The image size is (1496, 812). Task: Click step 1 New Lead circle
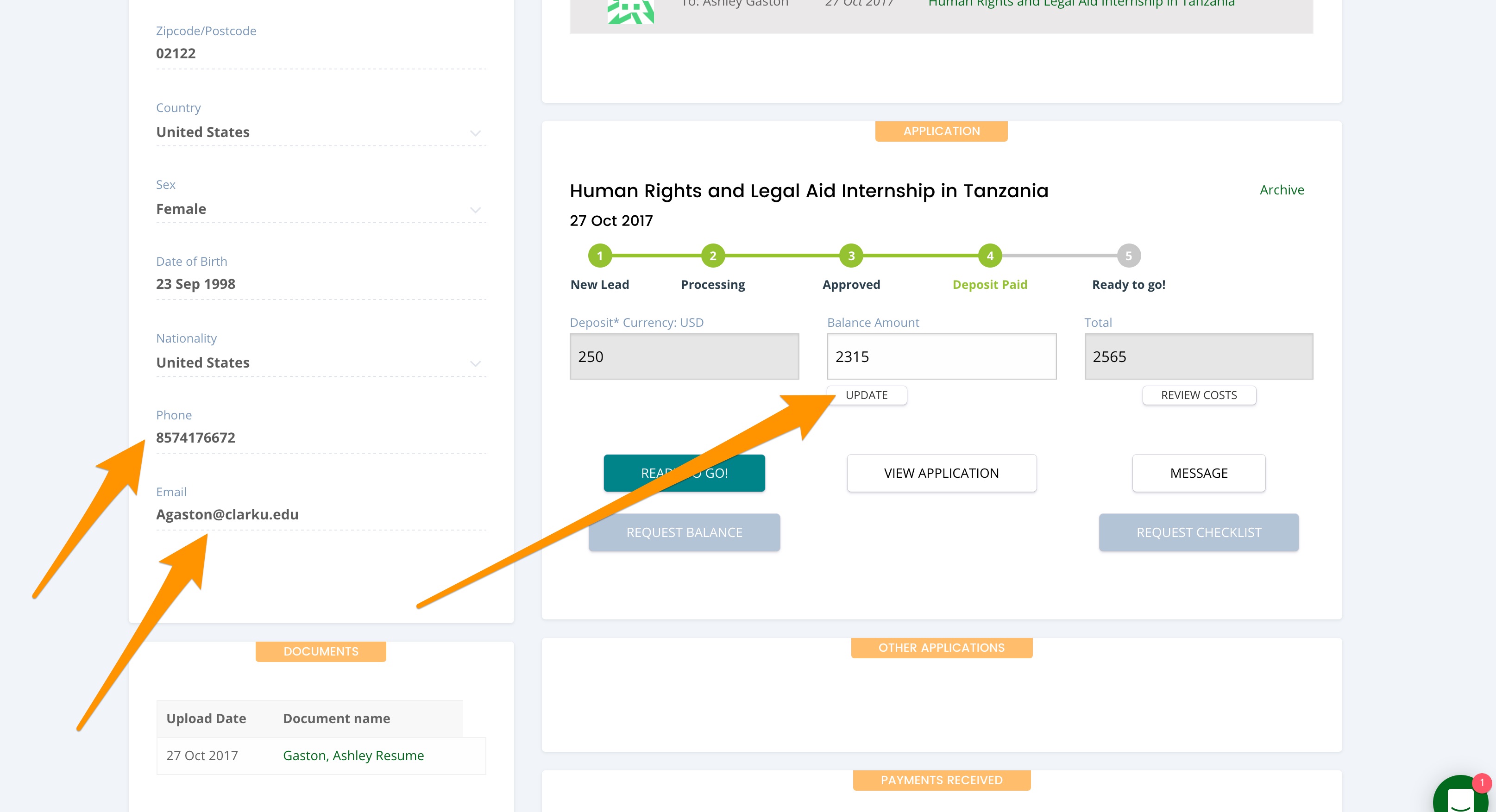[x=599, y=256]
